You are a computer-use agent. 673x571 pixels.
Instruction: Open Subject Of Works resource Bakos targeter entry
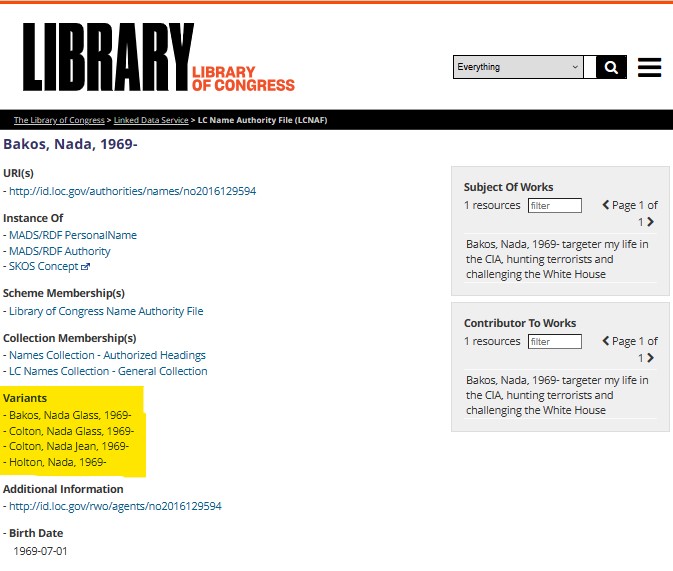(x=557, y=259)
